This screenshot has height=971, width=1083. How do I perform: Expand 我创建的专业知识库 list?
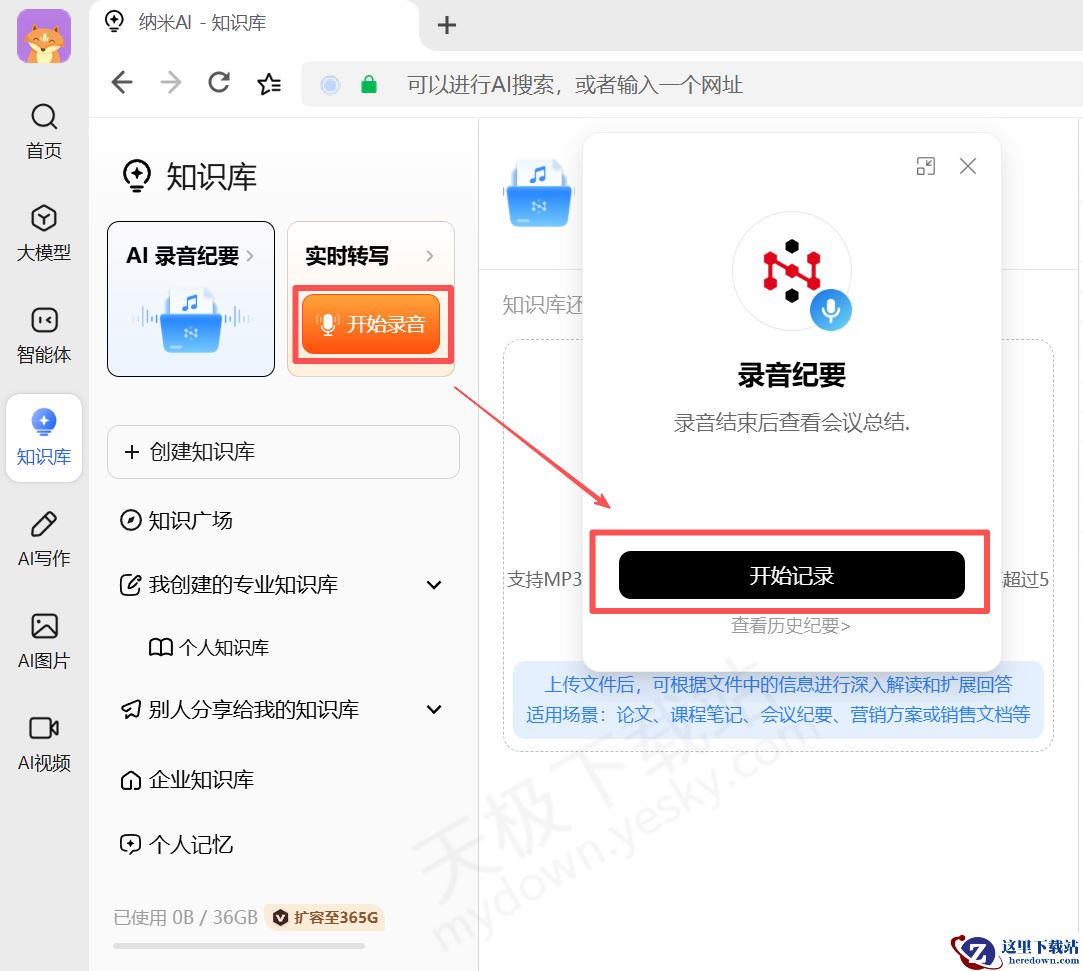[434, 585]
